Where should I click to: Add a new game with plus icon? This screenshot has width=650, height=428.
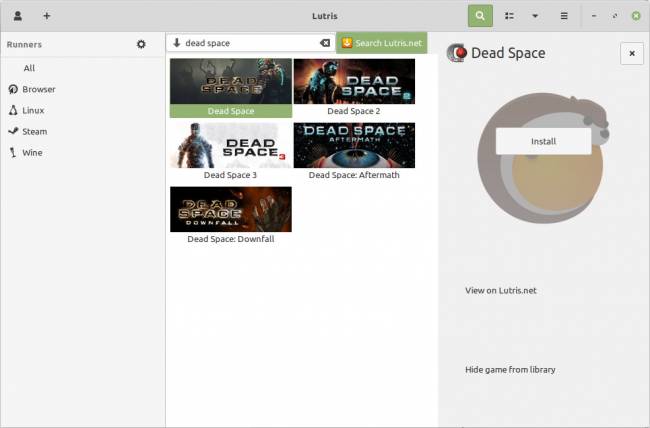47,16
